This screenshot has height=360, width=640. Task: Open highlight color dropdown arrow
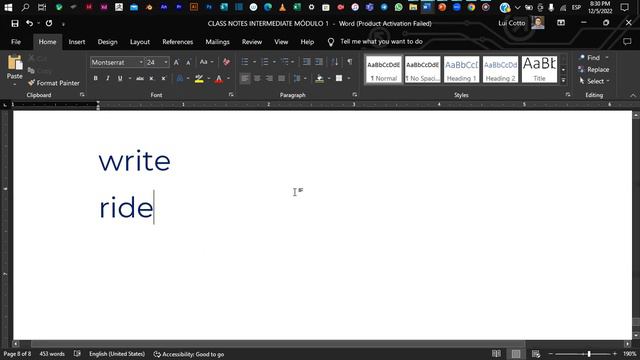pyautogui.click(x=209, y=78)
